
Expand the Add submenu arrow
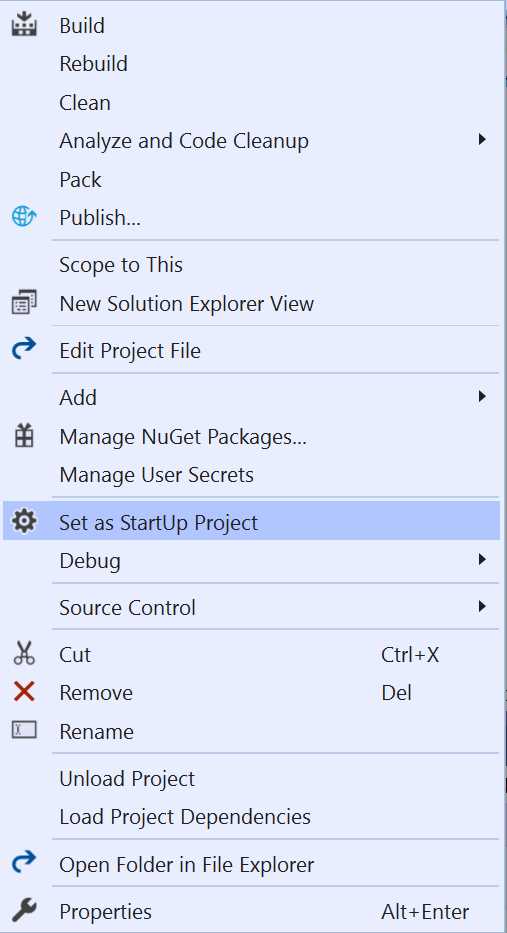pyautogui.click(x=482, y=396)
